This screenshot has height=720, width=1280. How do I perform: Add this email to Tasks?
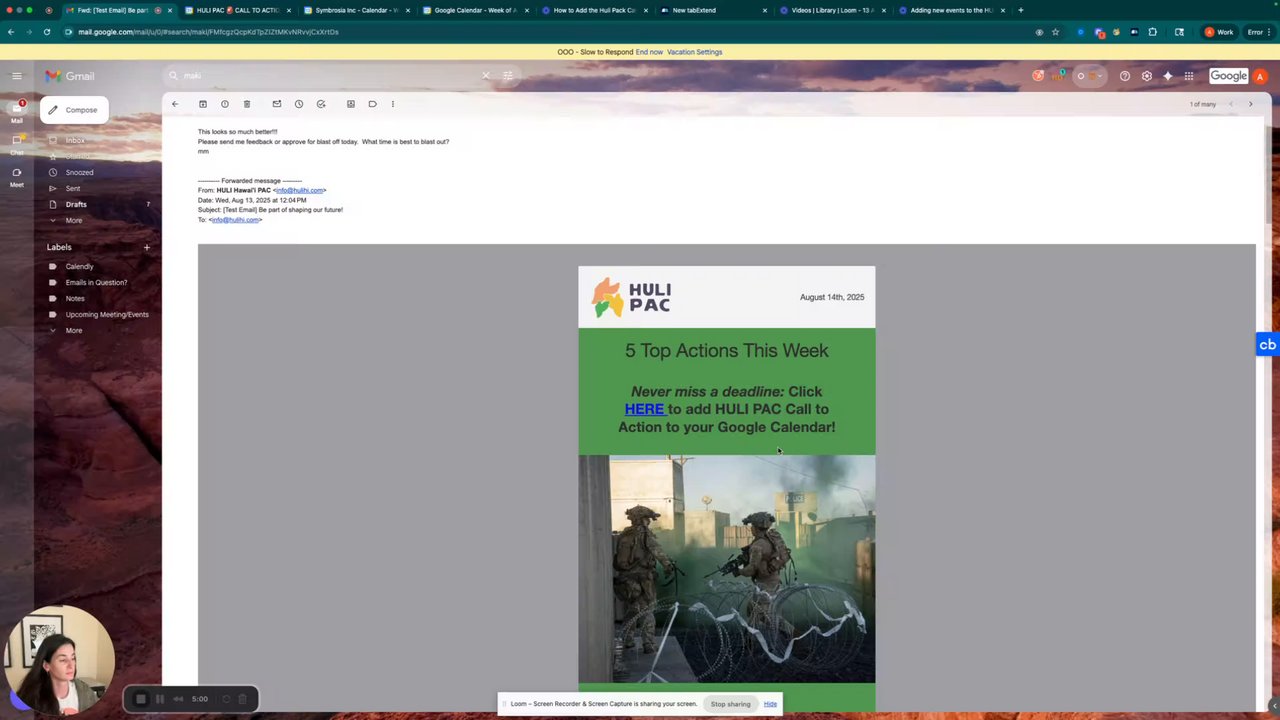pyautogui.click(x=321, y=104)
